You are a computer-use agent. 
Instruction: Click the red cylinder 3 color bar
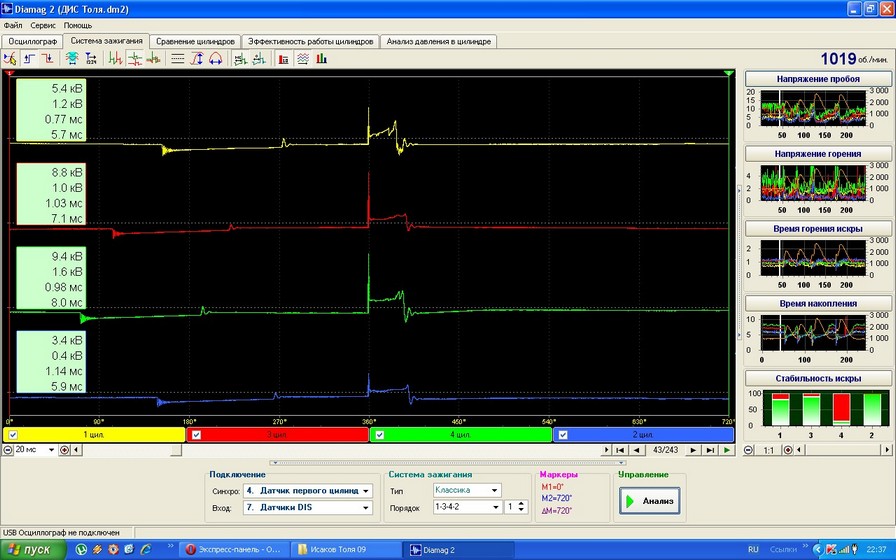pyautogui.click(x=277, y=435)
